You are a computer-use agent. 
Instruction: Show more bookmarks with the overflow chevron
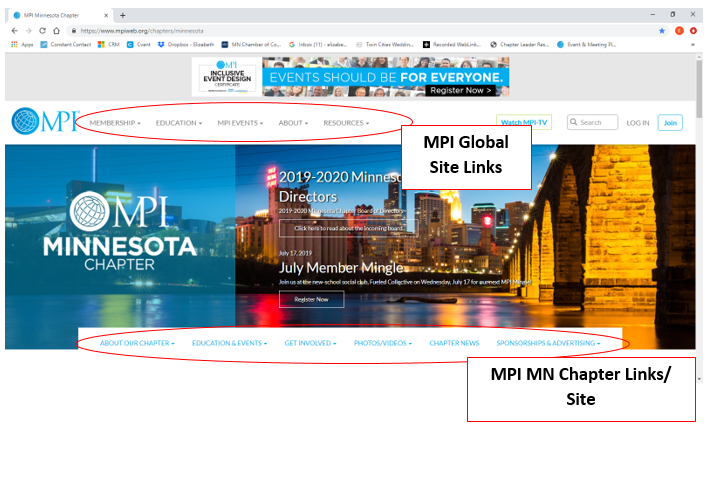[693, 44]
